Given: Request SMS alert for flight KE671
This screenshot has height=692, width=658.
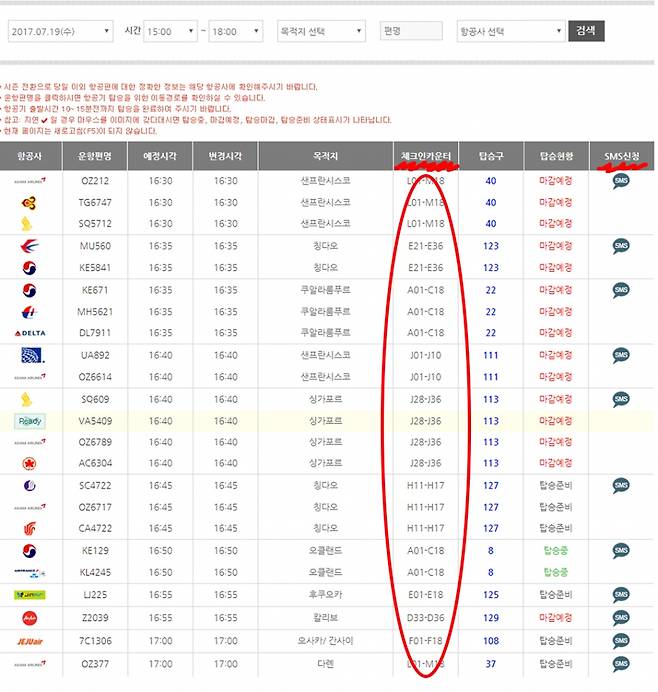Looking at the screenshot, I should pyautogui.click(x=621, y=289).
